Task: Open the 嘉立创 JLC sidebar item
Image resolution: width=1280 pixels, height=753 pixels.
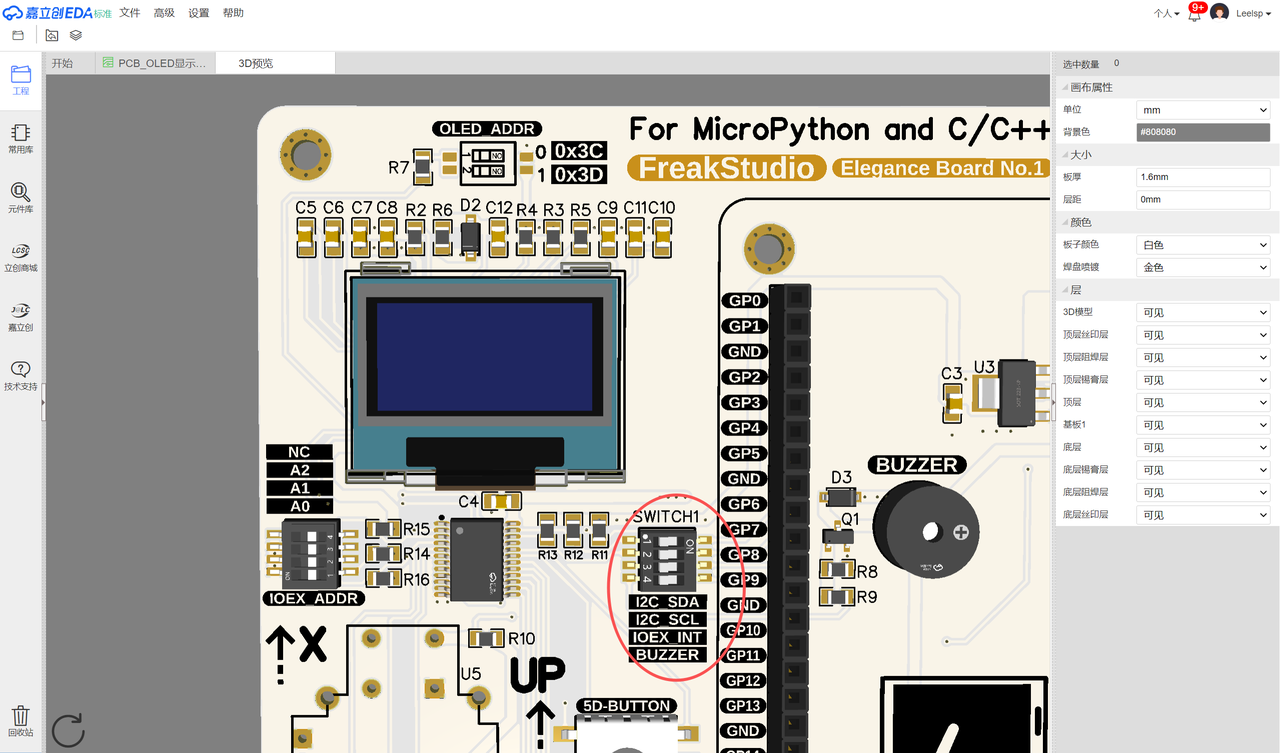Action: (21, 316)
